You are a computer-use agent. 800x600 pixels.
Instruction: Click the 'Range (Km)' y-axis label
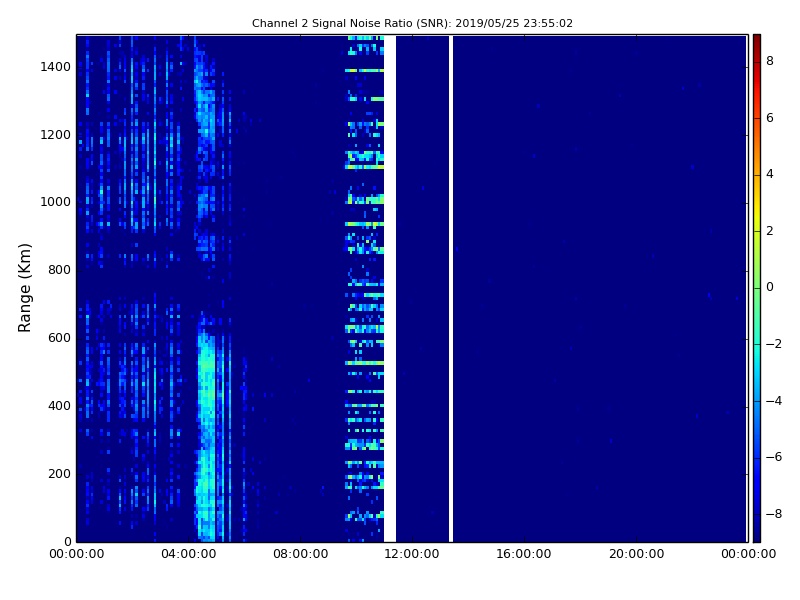[24, 288]
